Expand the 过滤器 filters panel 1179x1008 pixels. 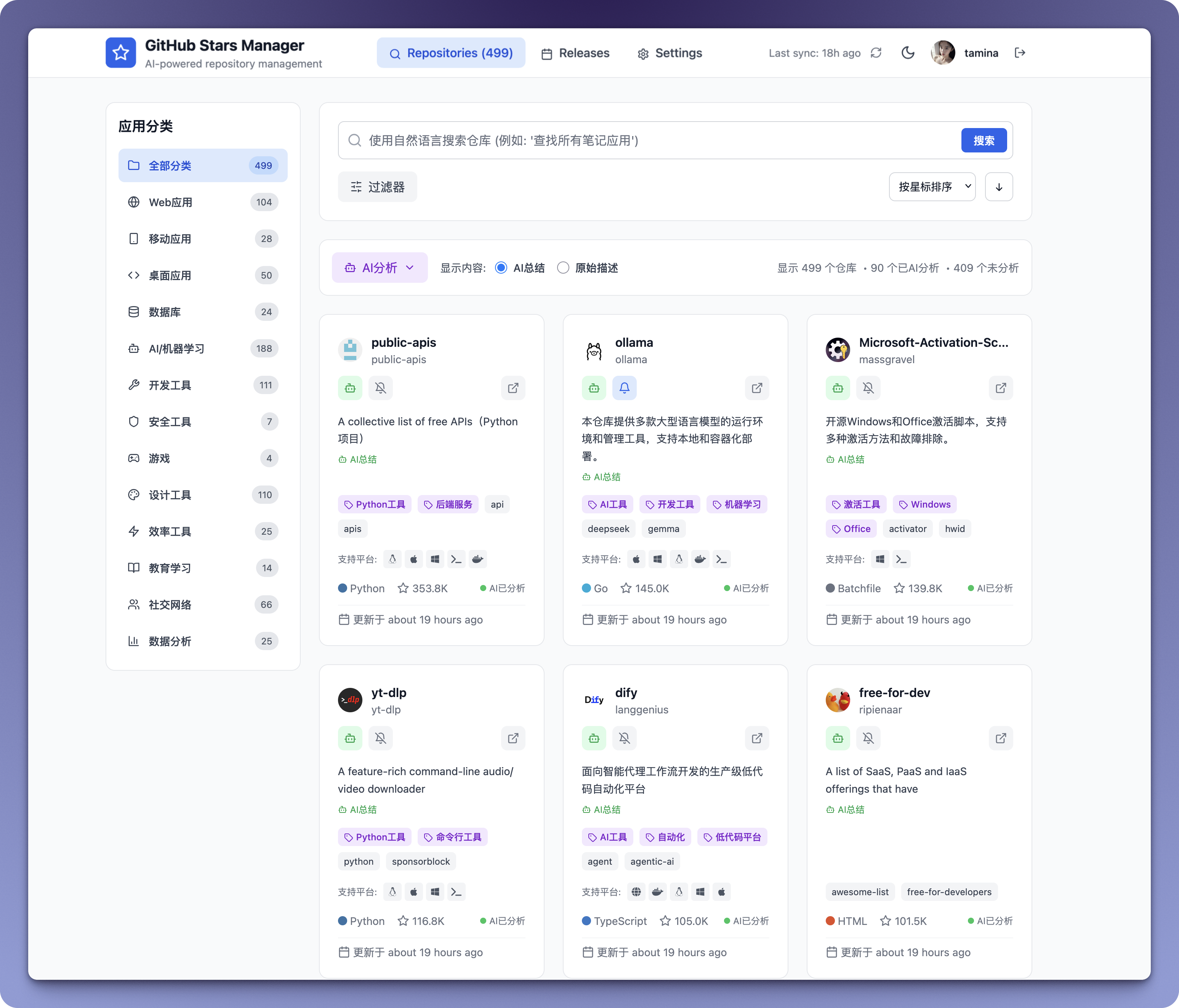point(377,187)
